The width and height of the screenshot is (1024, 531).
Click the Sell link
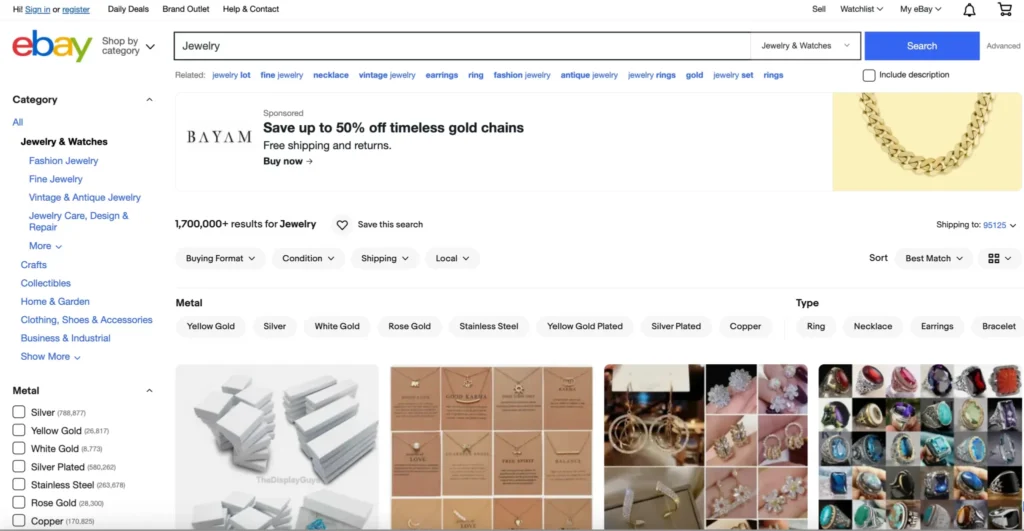click(x=818, y=9)
